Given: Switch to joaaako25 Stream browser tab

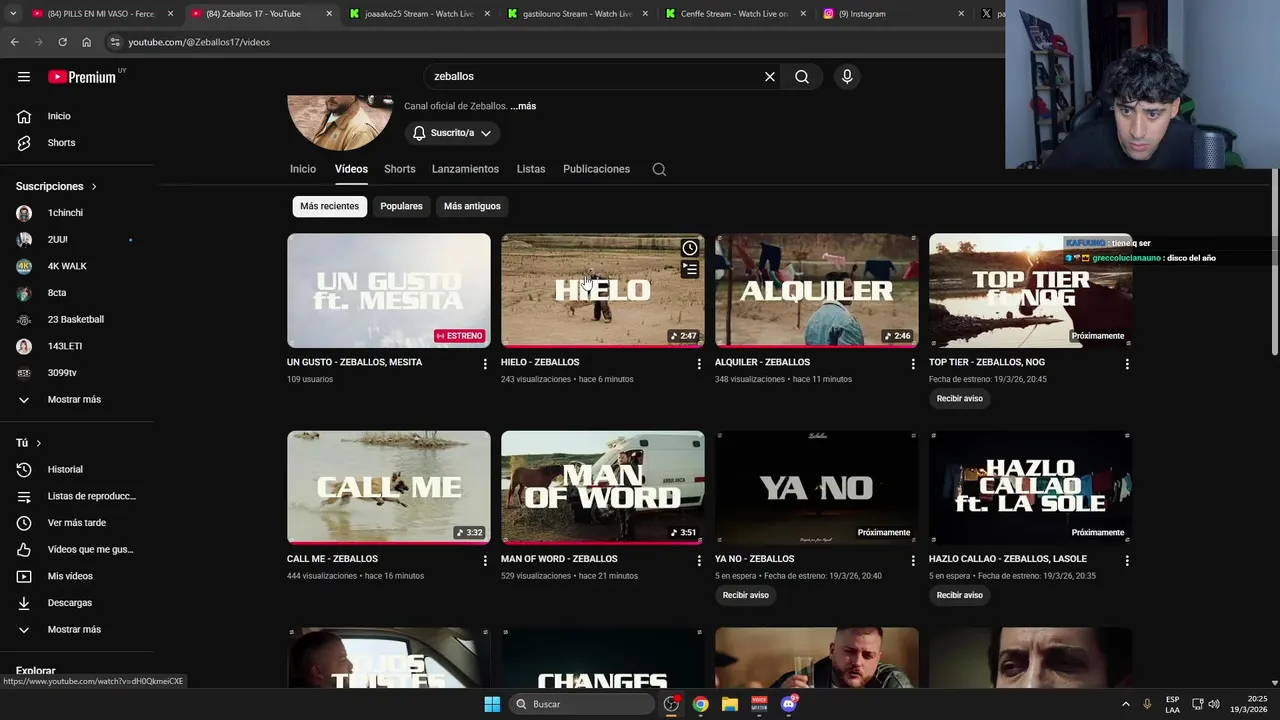Looking at the screenshot, I should click(420, 14).
